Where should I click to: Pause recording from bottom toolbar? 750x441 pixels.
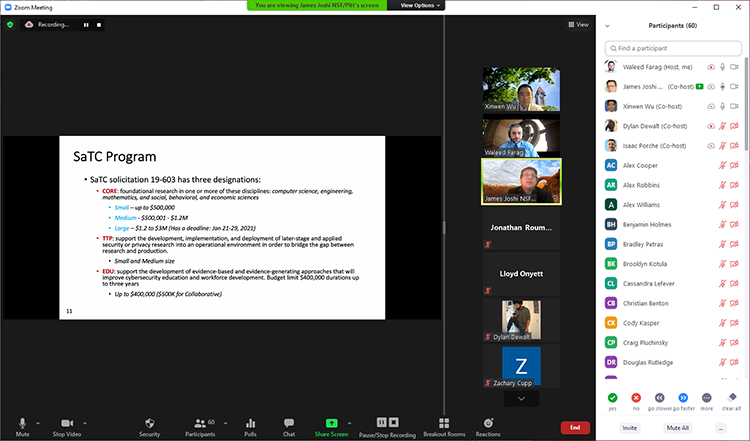pos(381,422)
